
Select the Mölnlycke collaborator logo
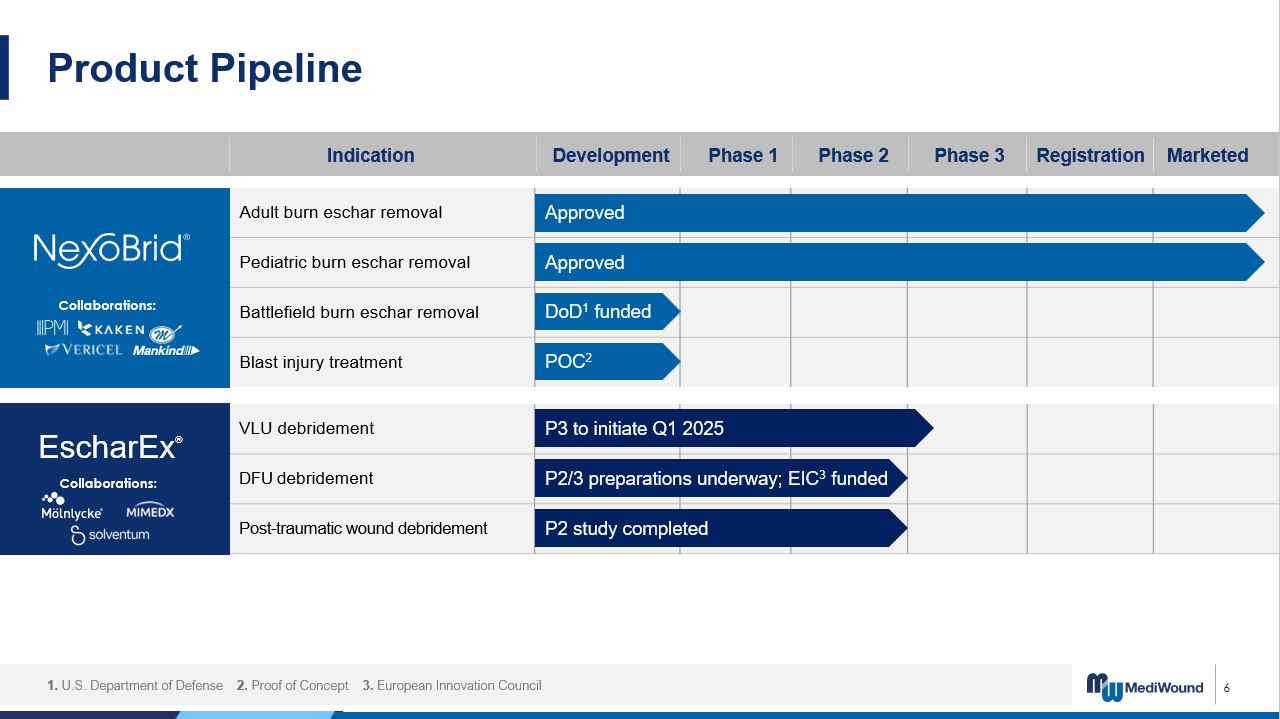point(72,506)
